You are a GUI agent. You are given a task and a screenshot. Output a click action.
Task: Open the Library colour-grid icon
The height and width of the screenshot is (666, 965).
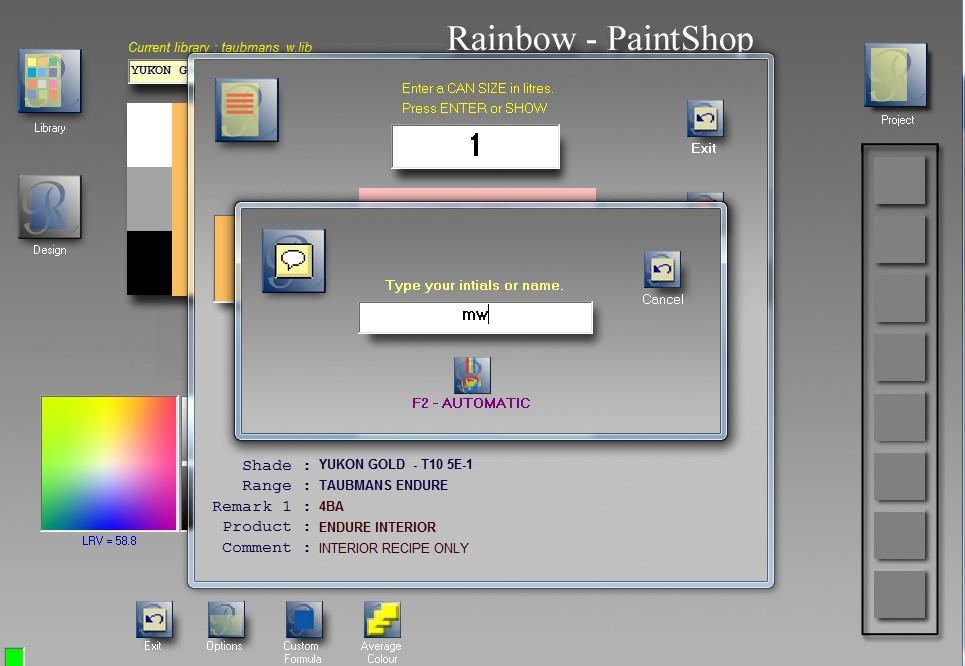coord(49,81)
